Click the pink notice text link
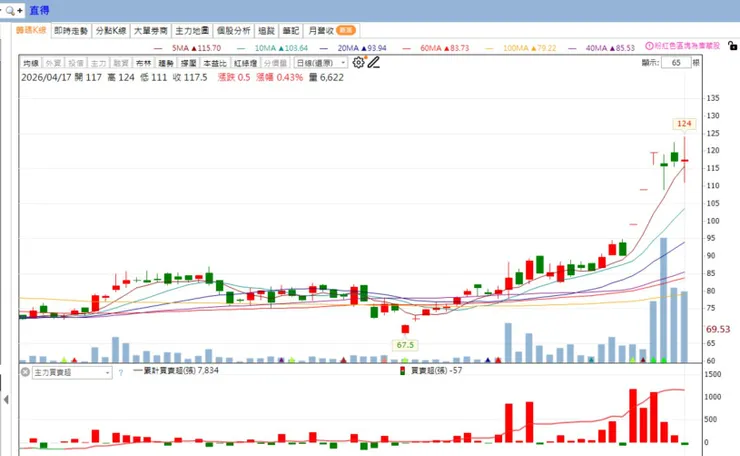 [687, 46]
